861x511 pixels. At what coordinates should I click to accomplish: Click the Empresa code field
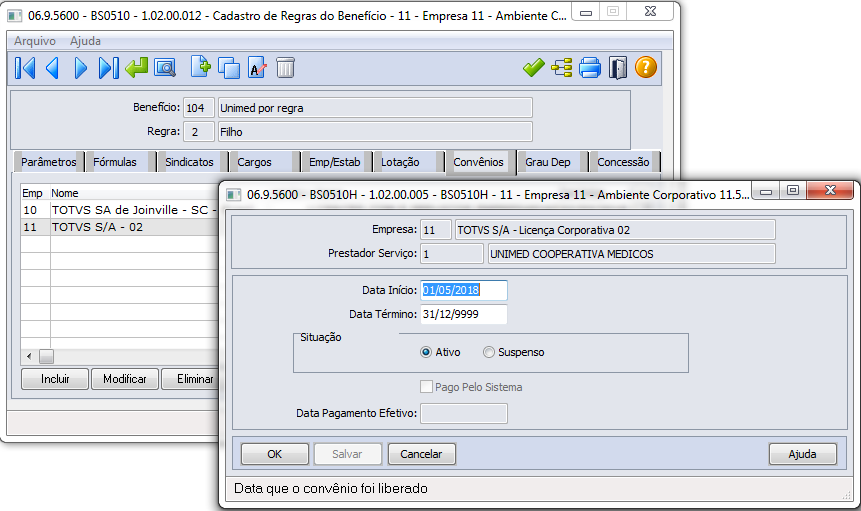(x=435, y=230)
